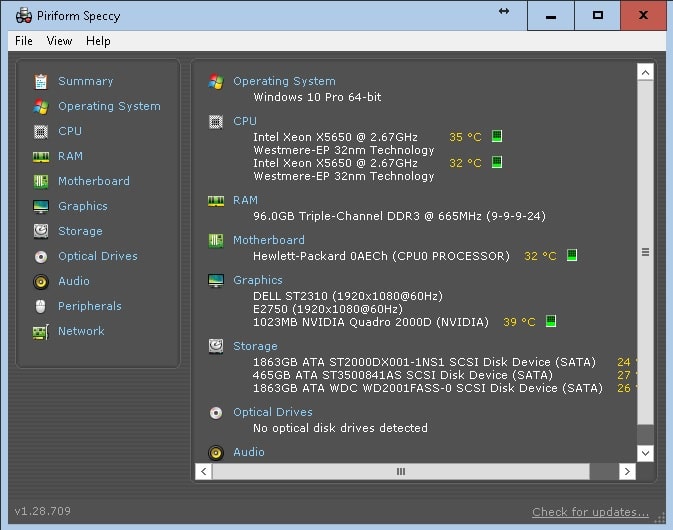The height and width of the screenshot is (530, 673).
Task: Click the horizontal scrollbar left arrow
Action: pos(204,472)
